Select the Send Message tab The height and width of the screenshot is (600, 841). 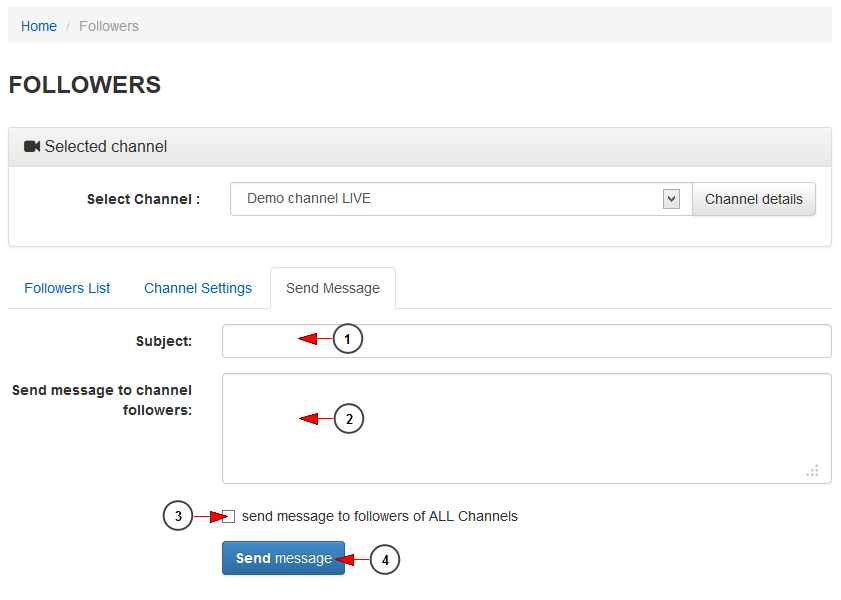tap(333, 288)
